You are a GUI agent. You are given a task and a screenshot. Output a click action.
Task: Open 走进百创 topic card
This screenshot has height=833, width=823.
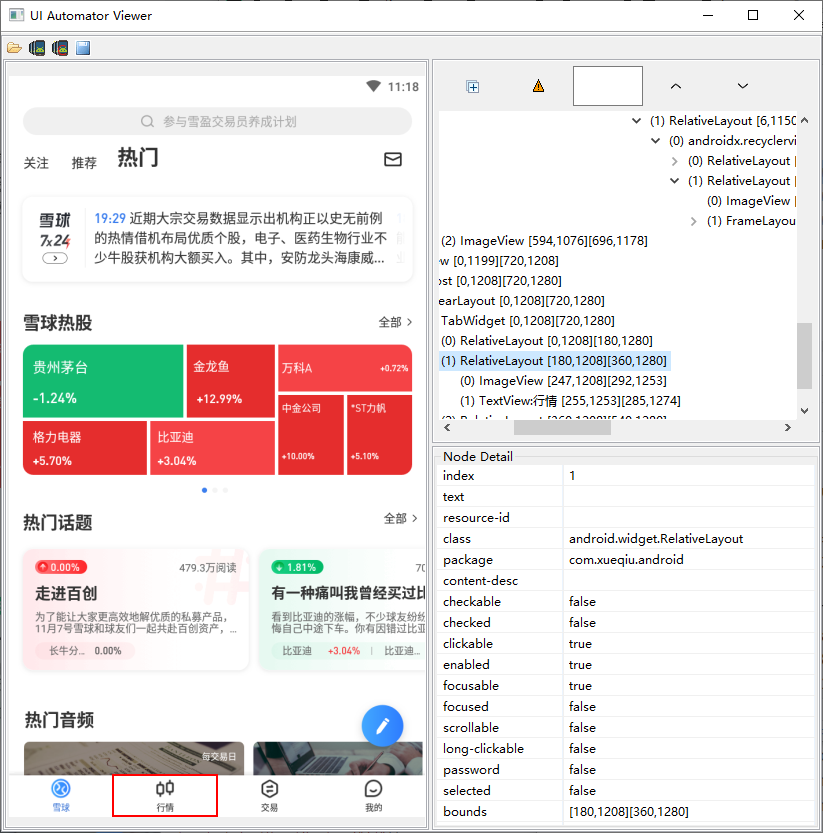135,610
